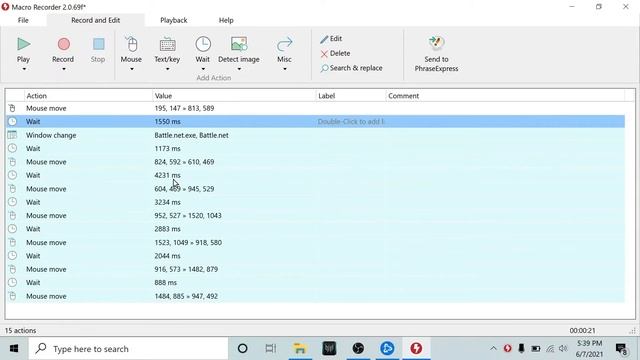Open the File menu
This screenshot has width=640, height=360.
point(23,20)
